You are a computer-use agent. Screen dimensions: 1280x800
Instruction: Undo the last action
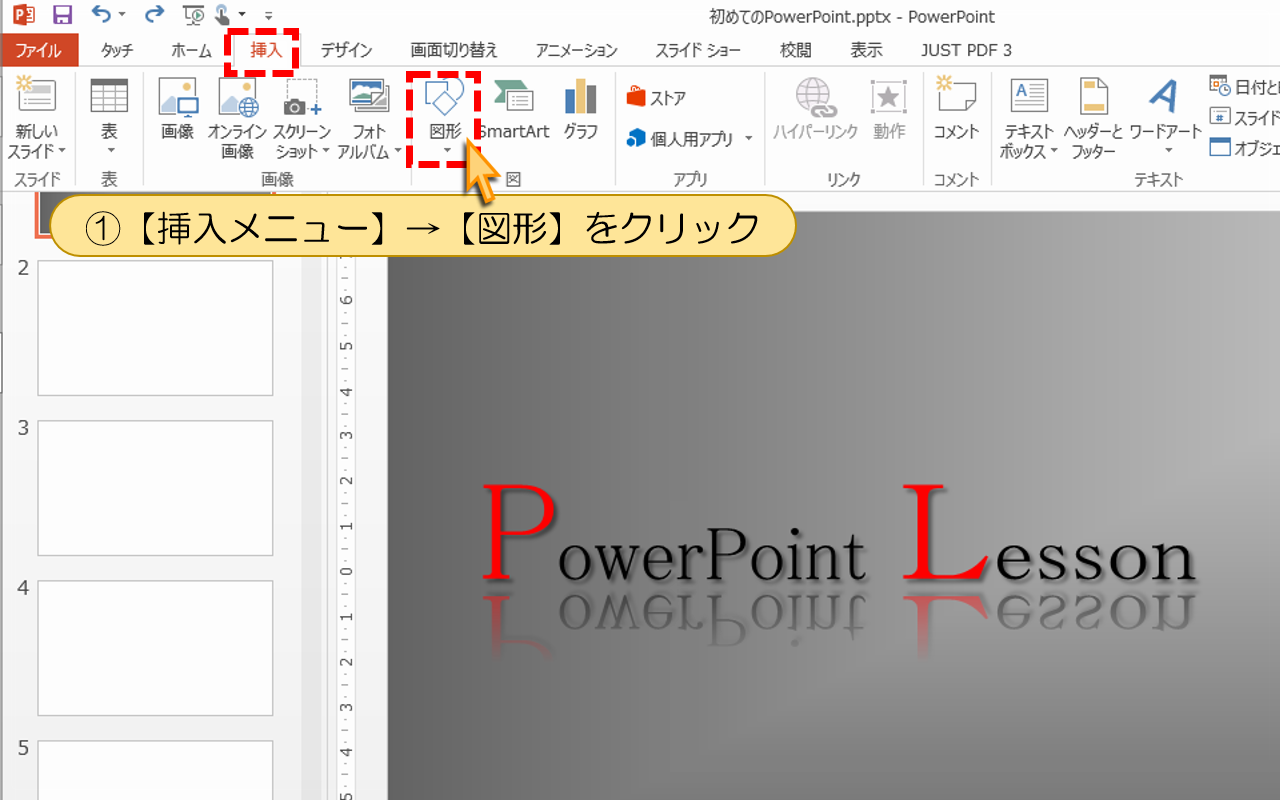tap(100, 15)
